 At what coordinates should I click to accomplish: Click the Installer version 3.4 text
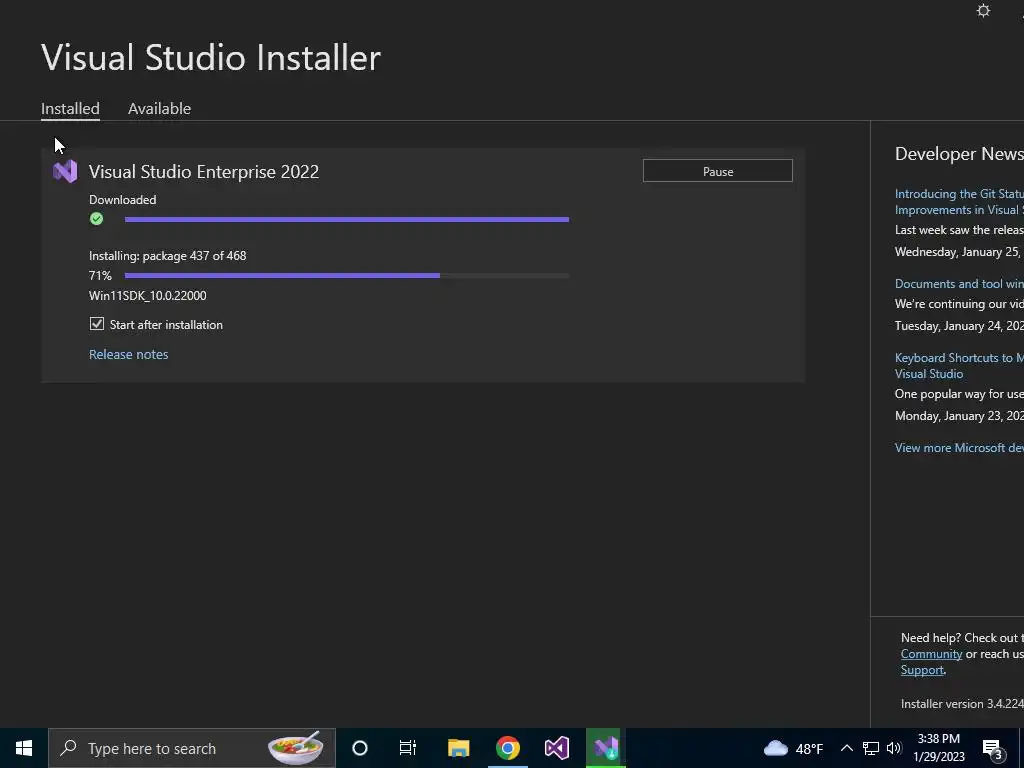coord(962,704)
